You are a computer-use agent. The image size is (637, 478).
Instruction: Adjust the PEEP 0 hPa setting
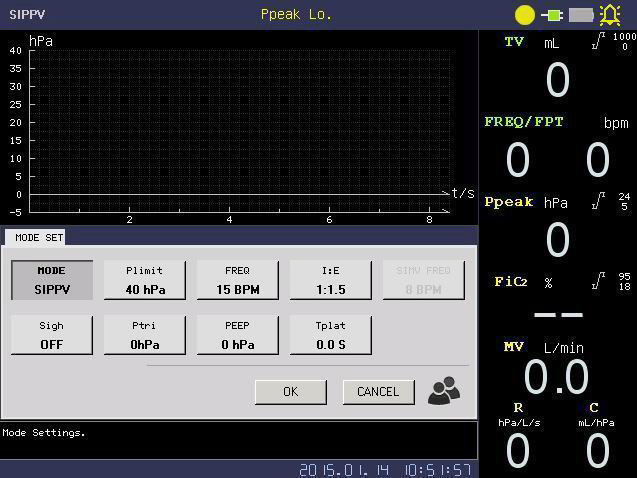click(x=238, y=335)
